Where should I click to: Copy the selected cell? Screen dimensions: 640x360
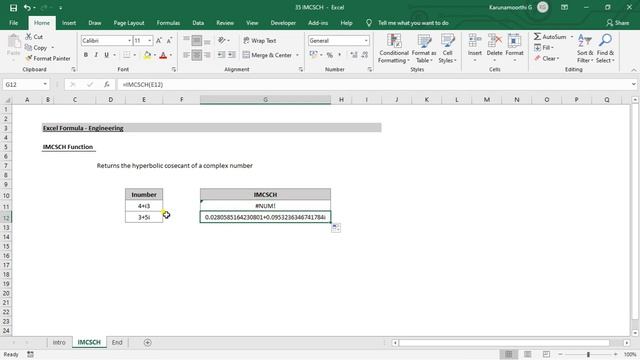[x=40, y=48]
